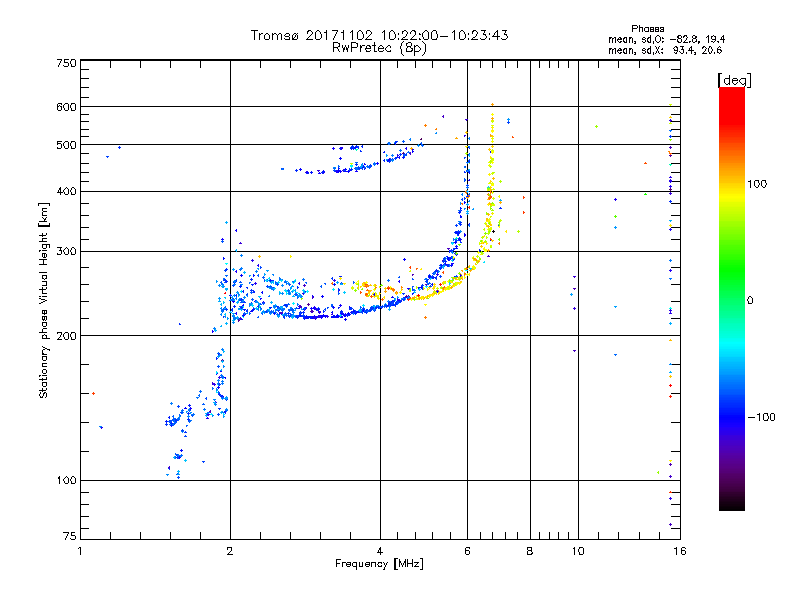Screen dimensions: 800x600
Task: Click the x-axis tick label '4'
Action: click(380, 551)
